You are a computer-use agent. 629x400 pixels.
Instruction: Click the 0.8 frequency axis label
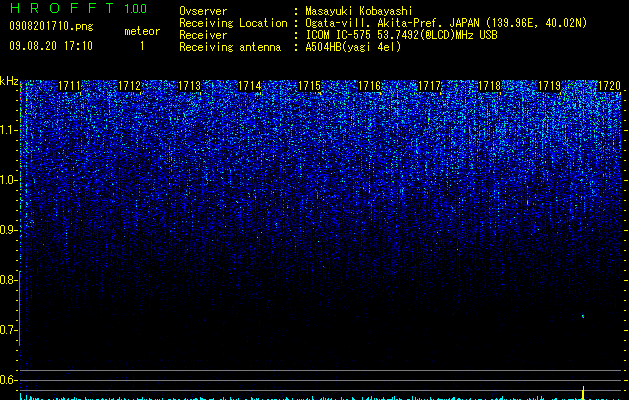point(7,280)
